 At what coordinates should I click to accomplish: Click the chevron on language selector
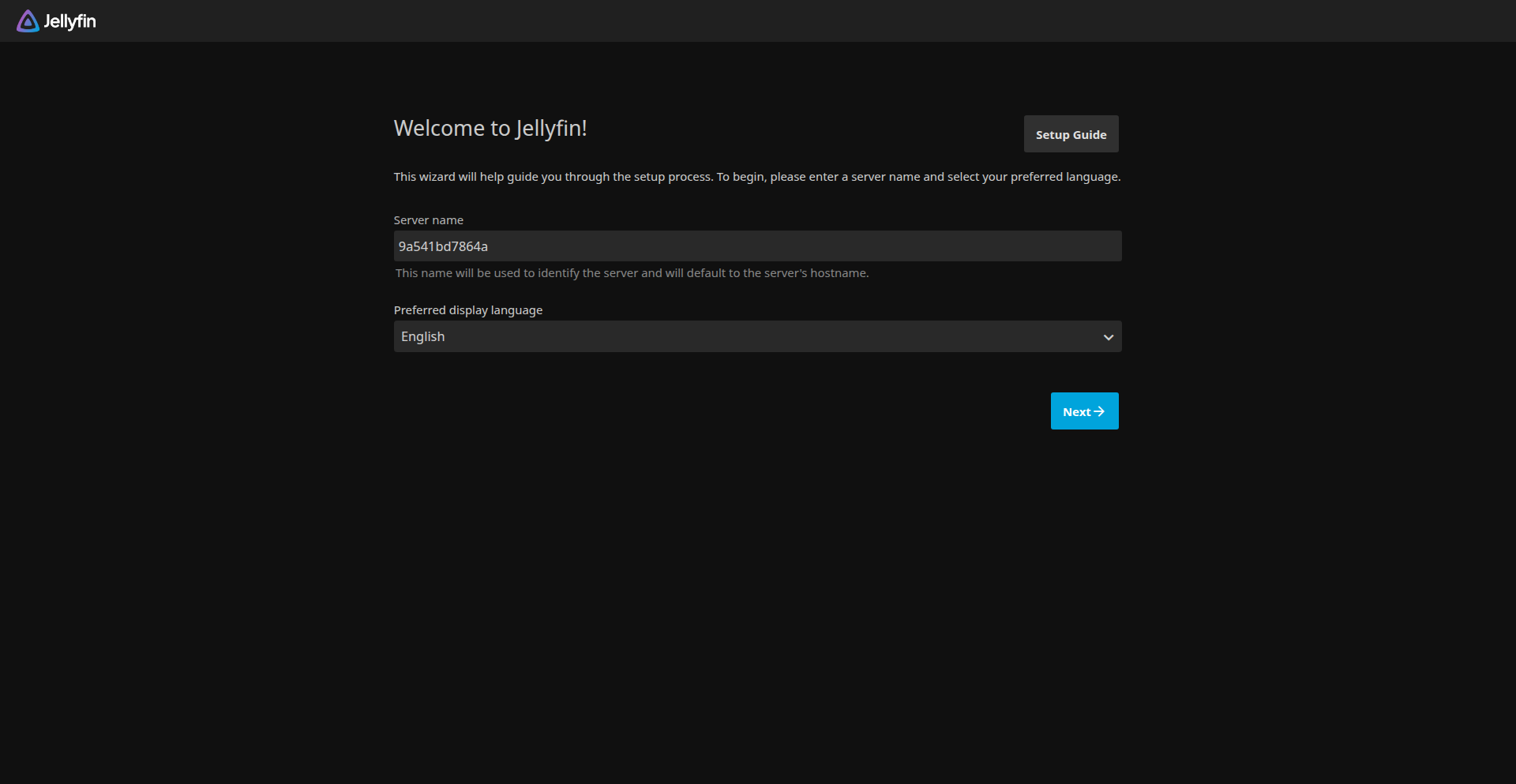pos(1108,337)
